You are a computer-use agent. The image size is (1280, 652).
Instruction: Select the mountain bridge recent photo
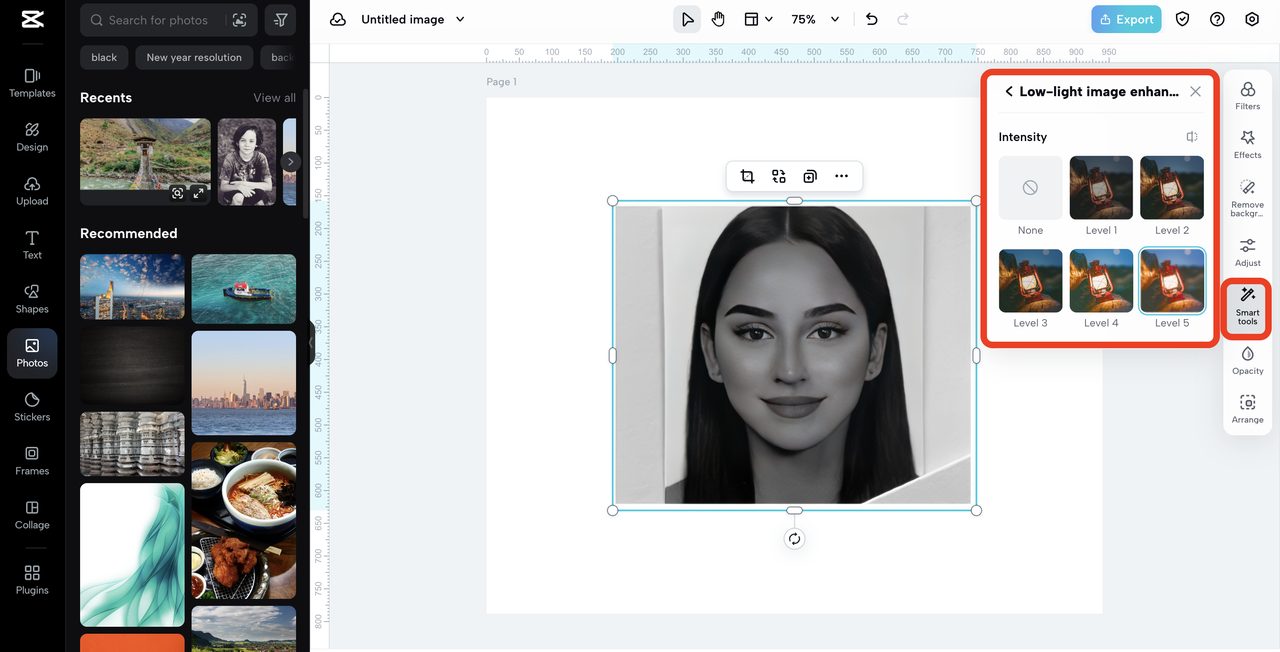[145, 162]
